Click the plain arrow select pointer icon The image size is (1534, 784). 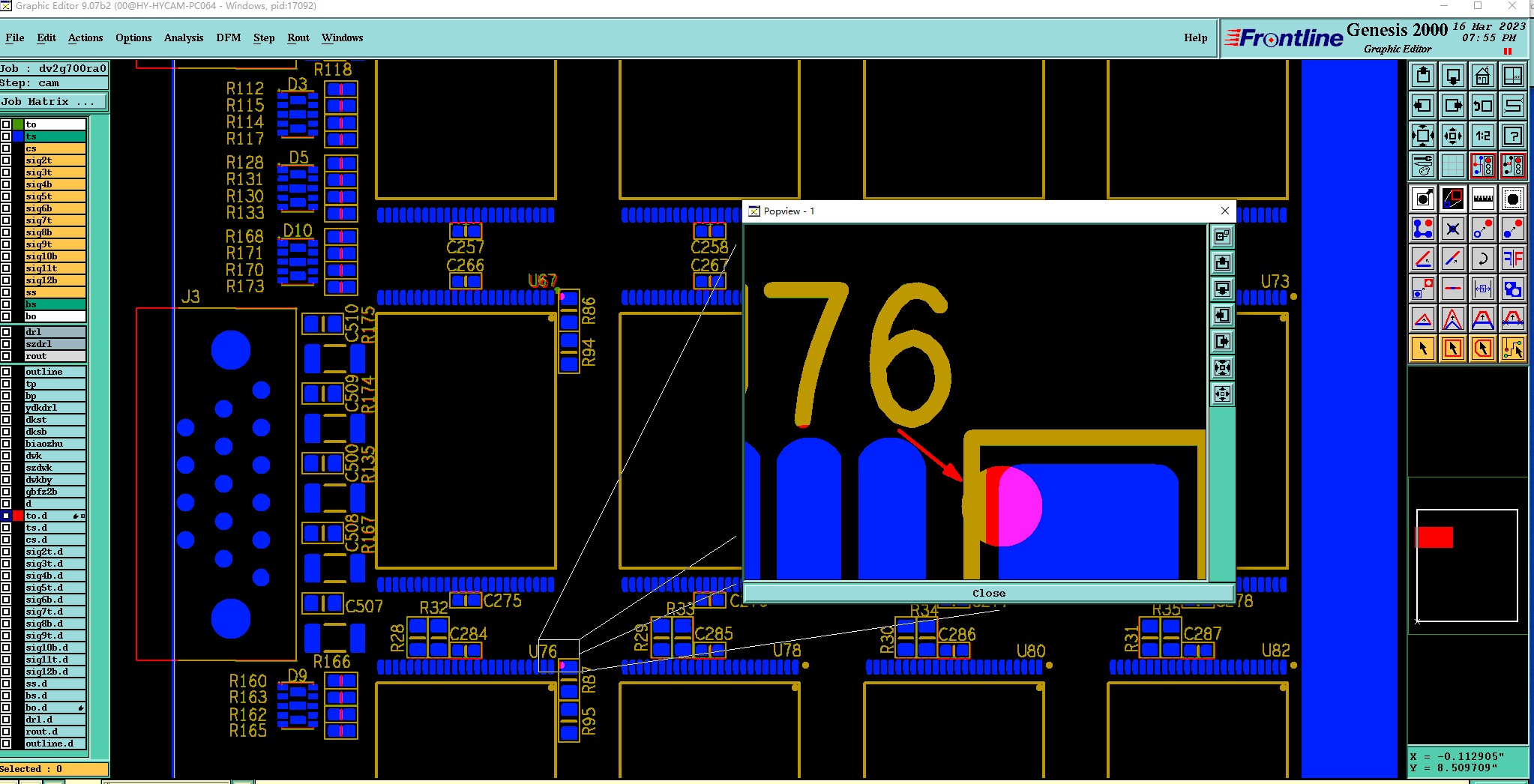tap(1423, 349)
